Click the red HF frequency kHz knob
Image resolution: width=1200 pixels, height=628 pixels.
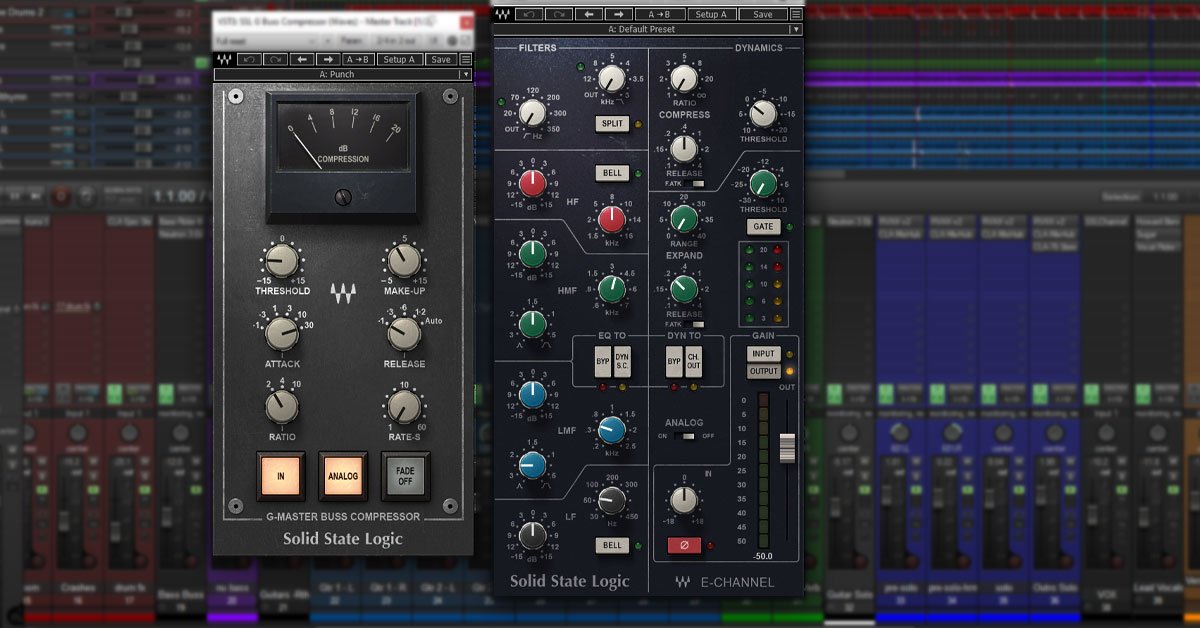click(x=611, y=218)
